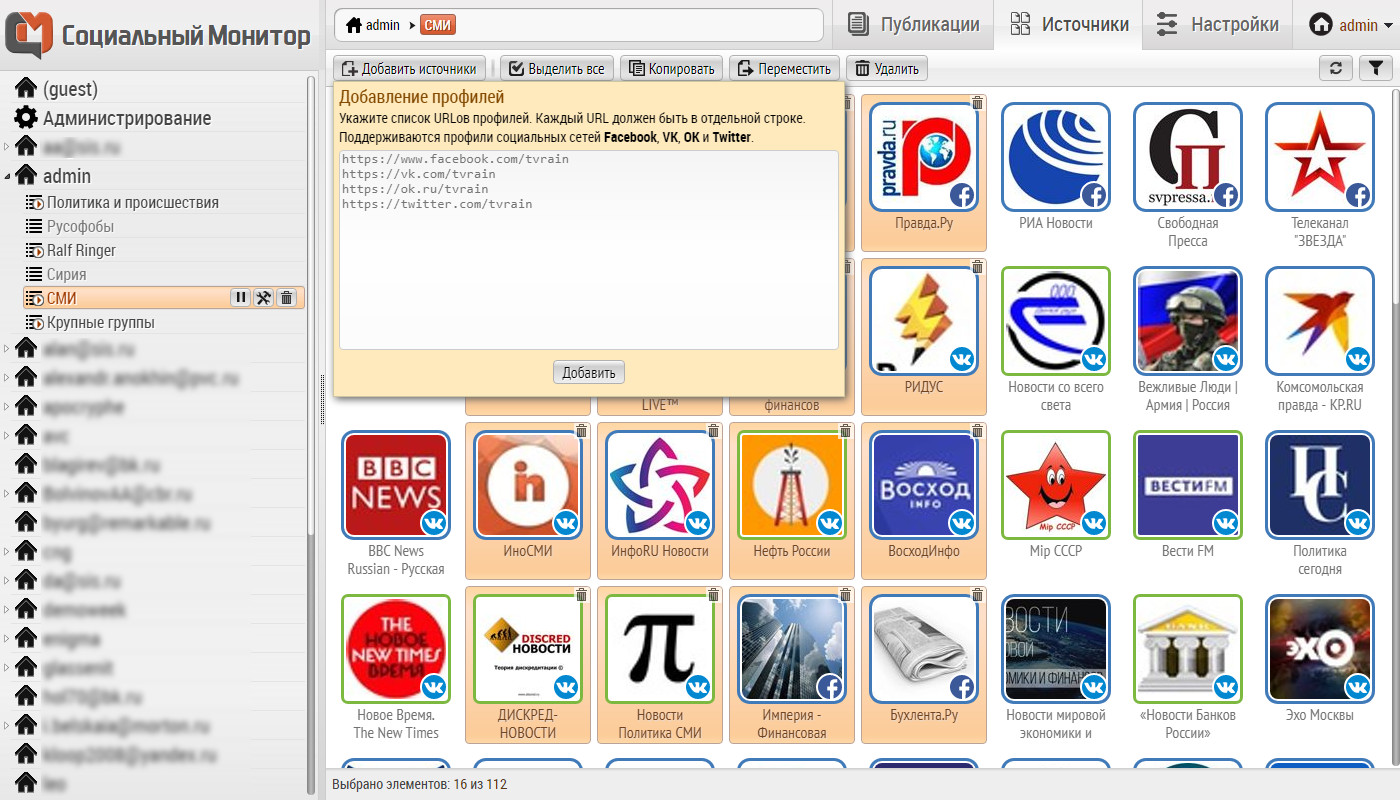This screenshot has height=800, width=1400.
Task: Select the Новое Время source thumbnail
Action: (396, 650)
